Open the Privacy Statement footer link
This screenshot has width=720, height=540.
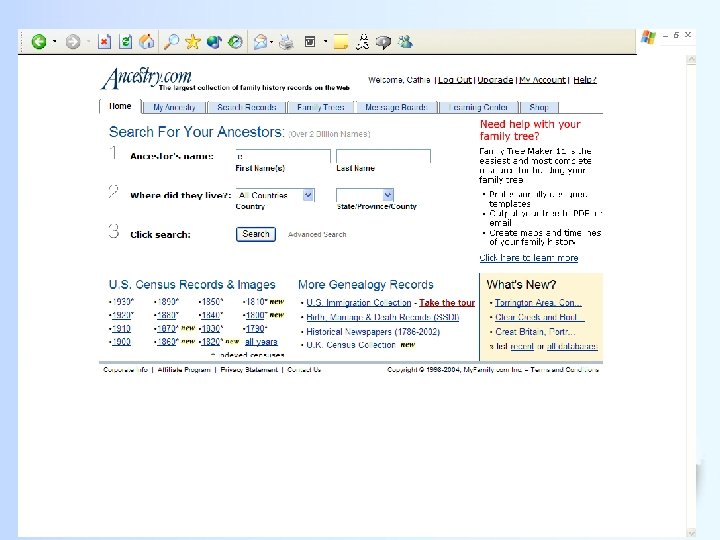coord(249,370)
